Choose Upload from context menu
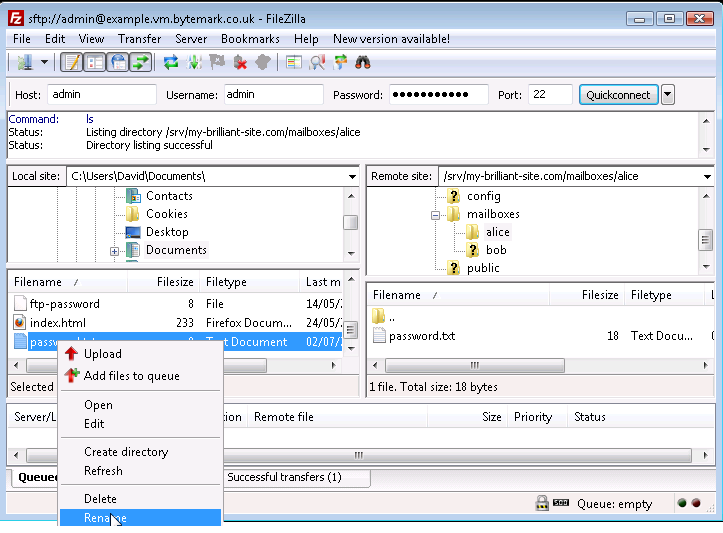Viewport: 723px width, 533px height. (x=140, y=354)
